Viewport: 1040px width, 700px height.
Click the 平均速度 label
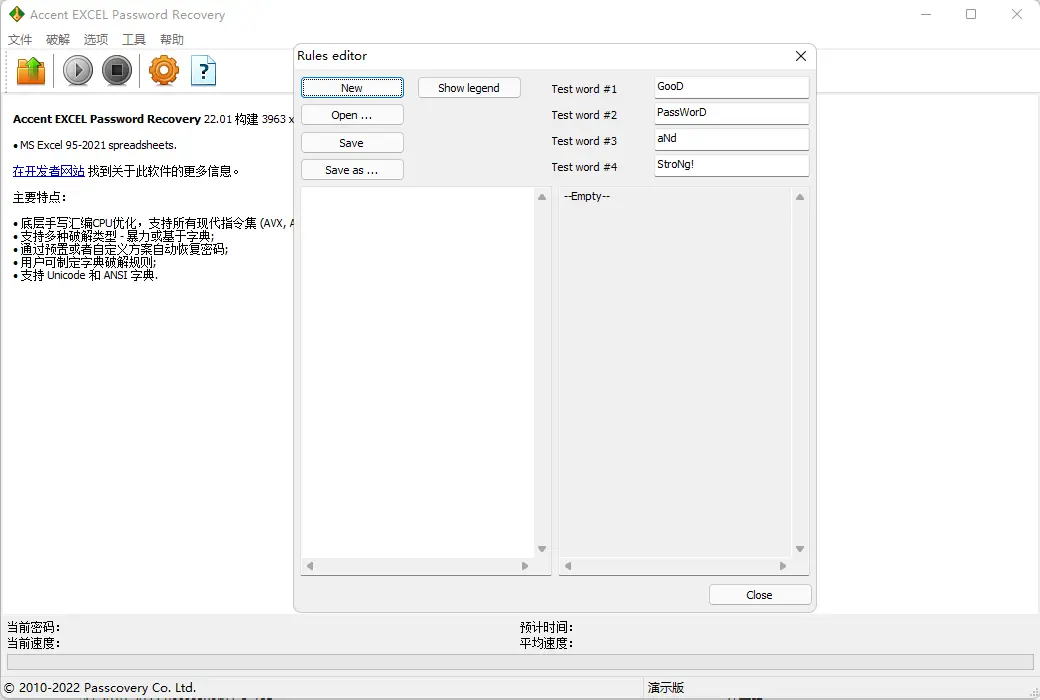[547, 643]
